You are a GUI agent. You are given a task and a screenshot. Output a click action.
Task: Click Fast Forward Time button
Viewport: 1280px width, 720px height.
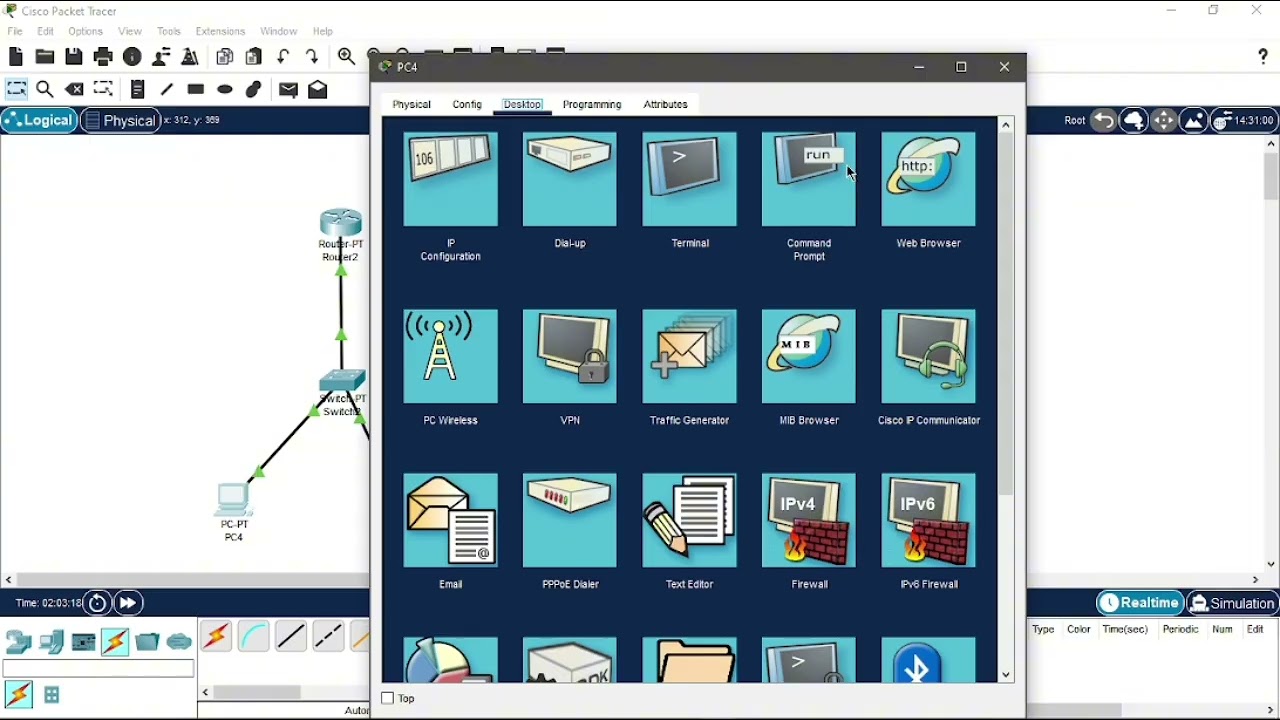(x=127, y=603)
